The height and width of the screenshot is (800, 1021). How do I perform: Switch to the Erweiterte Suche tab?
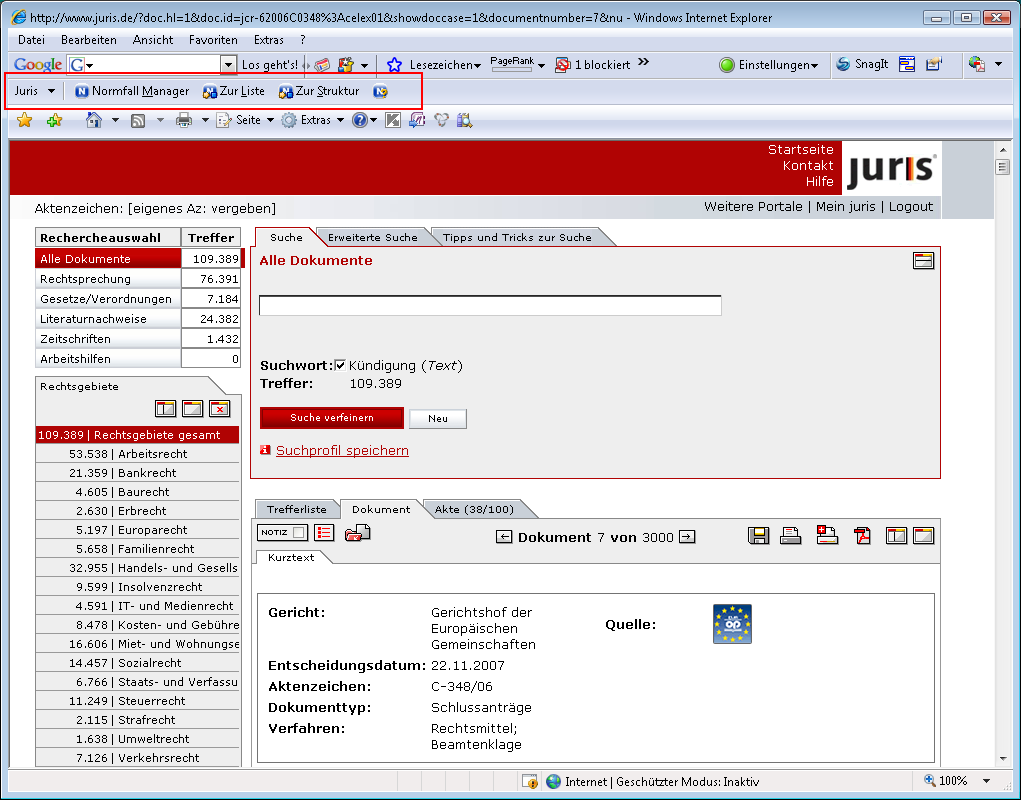(x=373, y=237)
